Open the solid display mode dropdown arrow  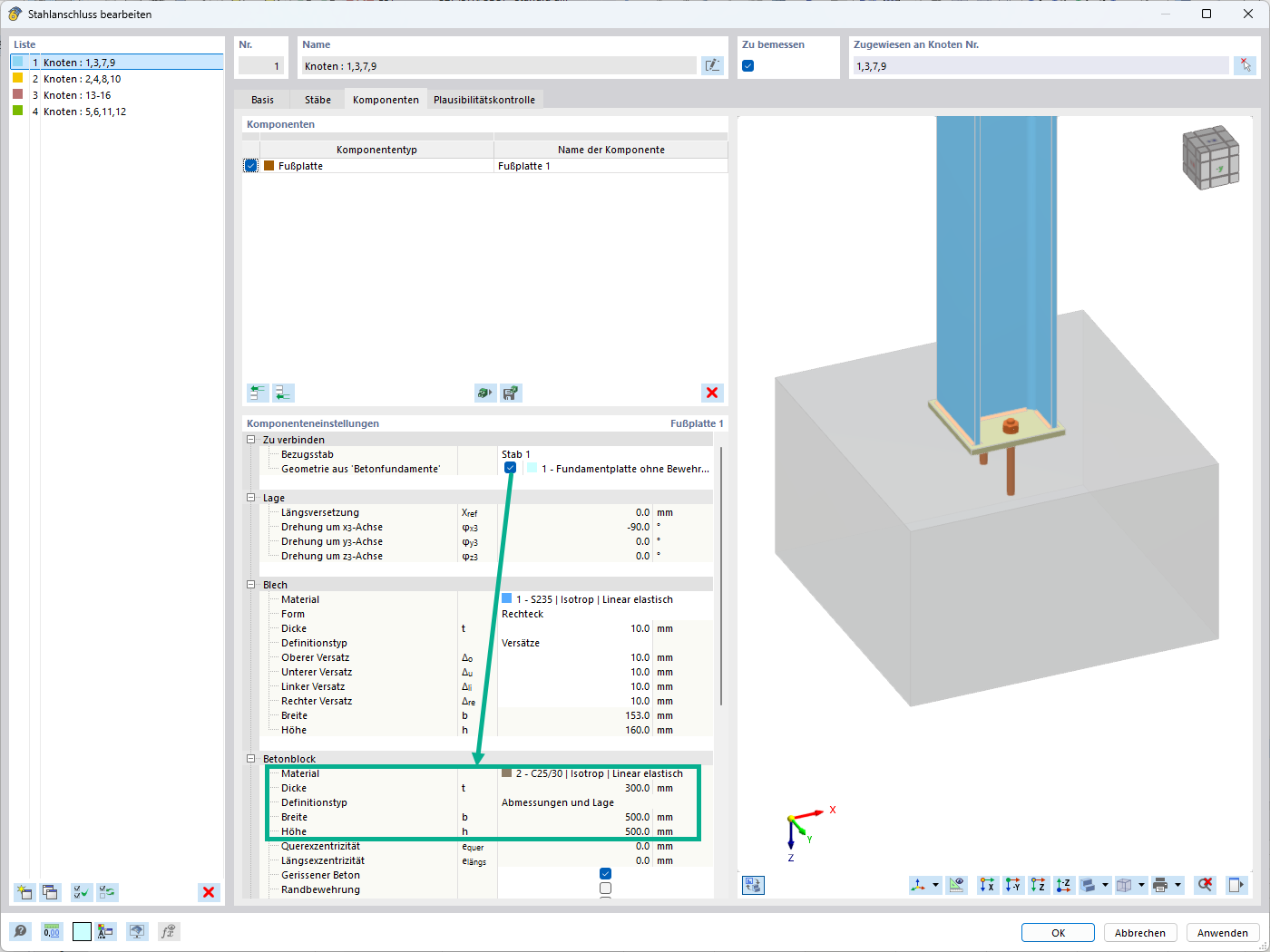pos(1105,885)
